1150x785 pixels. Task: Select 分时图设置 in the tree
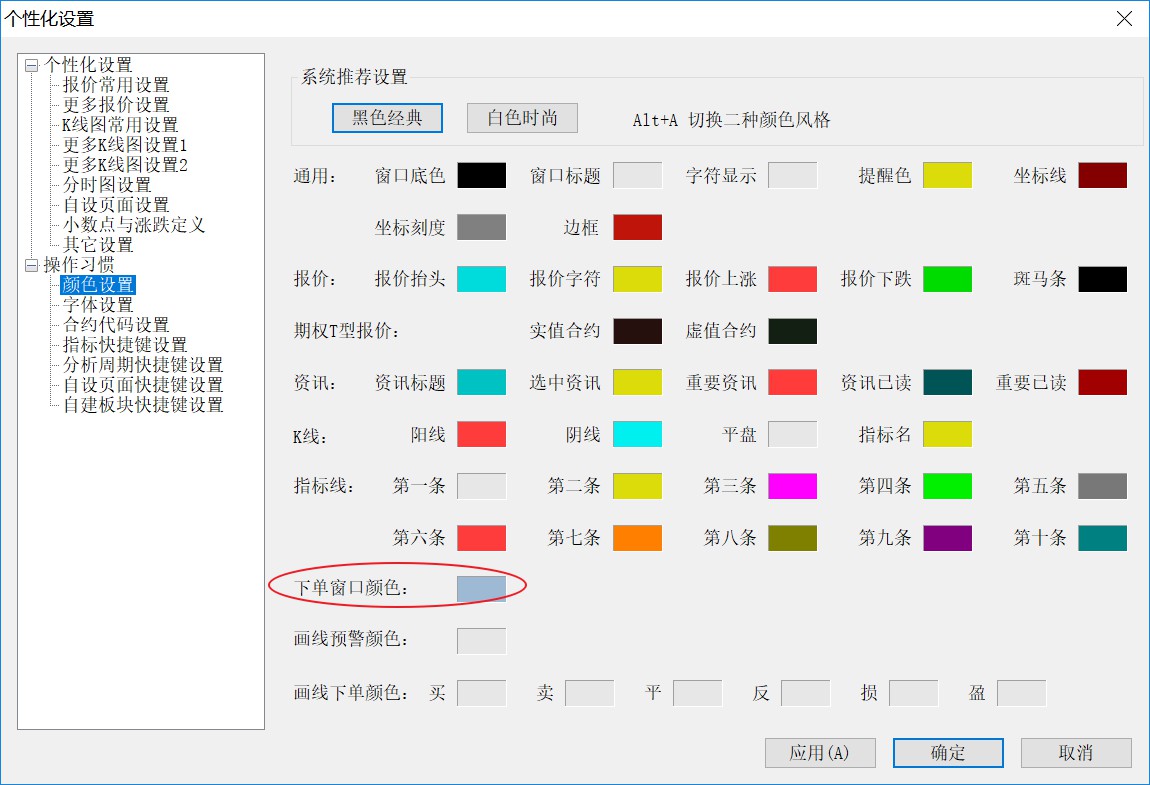[107, 185]
